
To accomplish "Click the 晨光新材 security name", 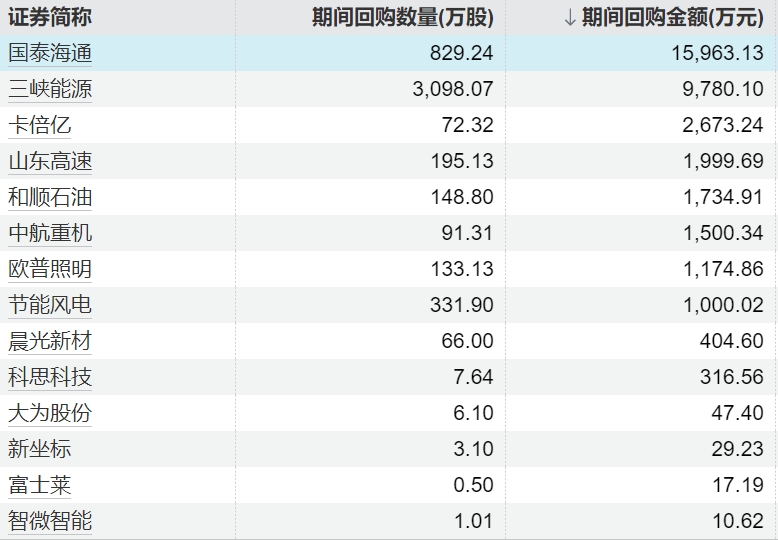I will tap(50, 342).
